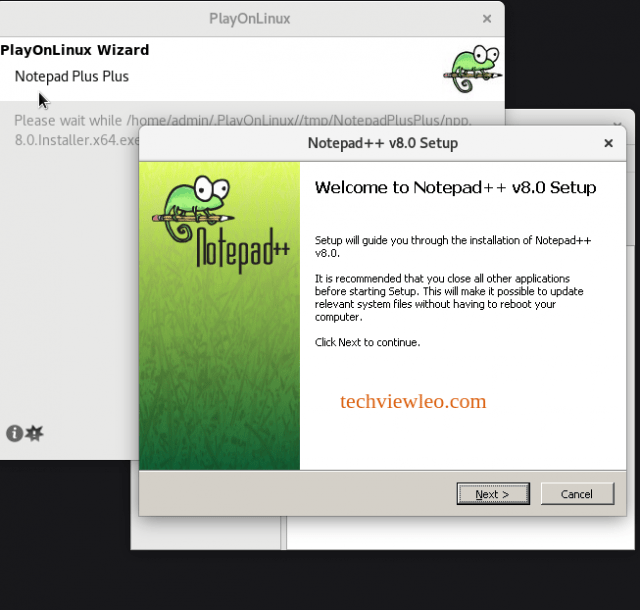The image size is (640, 610).
Task: Click the 'Click Next to continue.' text
Action: click(367, 342)
